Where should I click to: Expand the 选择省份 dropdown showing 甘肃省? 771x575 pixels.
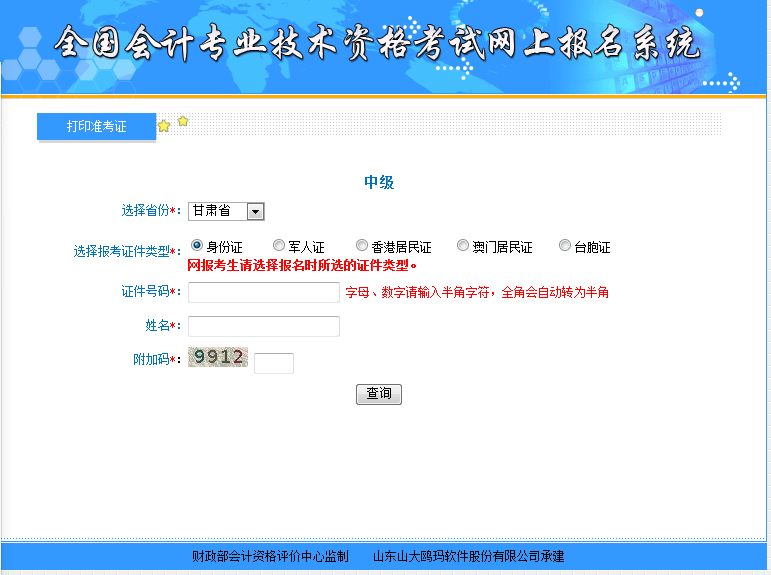click(x=255, y=211)
